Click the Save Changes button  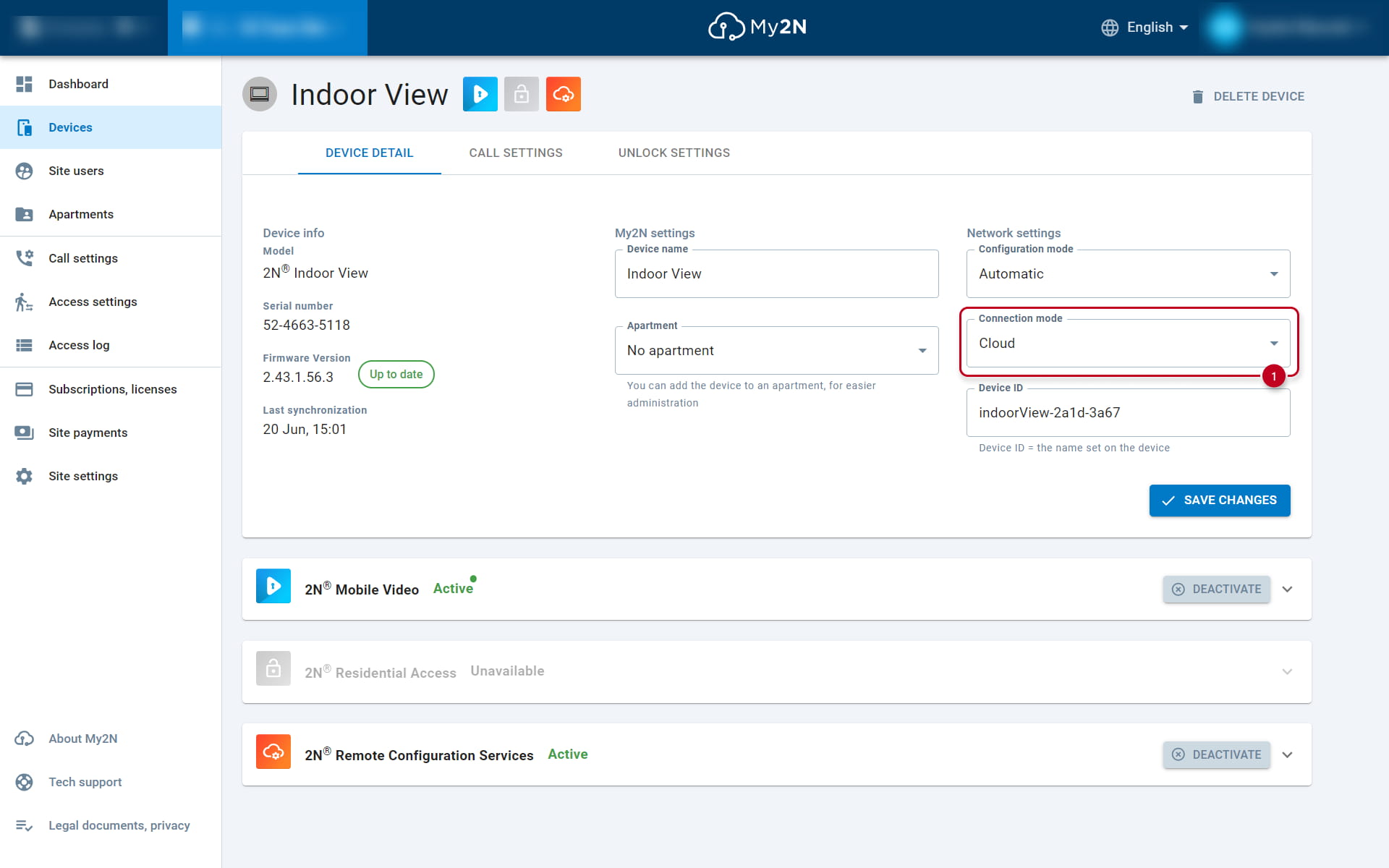[1220, 501]
